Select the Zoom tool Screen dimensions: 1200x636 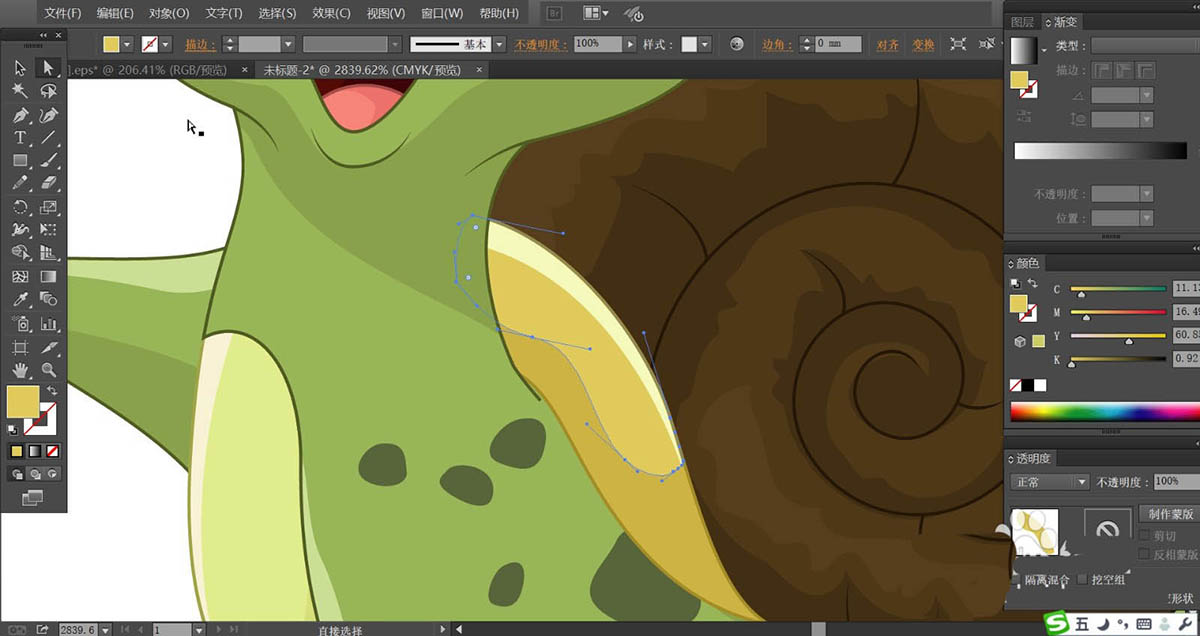[47, 370]
